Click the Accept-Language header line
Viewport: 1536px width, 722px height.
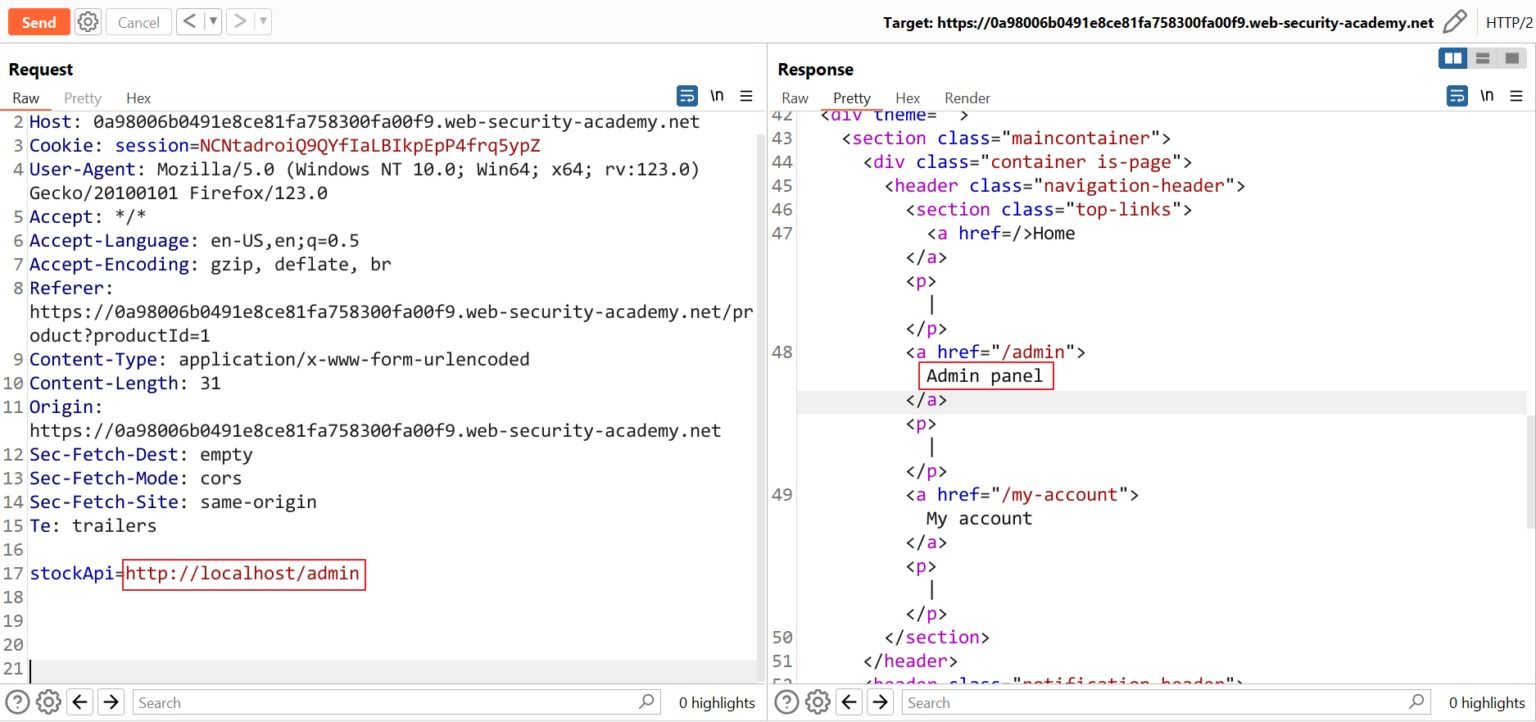click(x=194, y=241)
